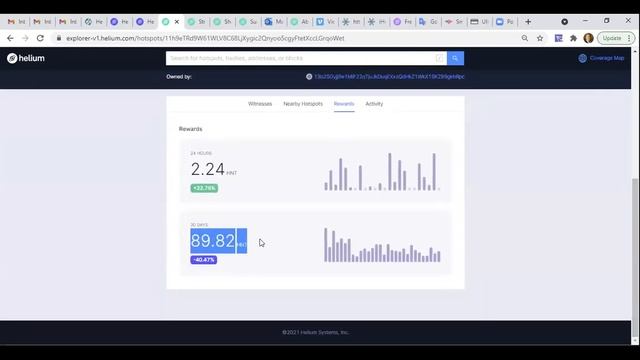Click the 'Rewards' section heading
Viewport: 640px width, 360px height.
(191, 129)
